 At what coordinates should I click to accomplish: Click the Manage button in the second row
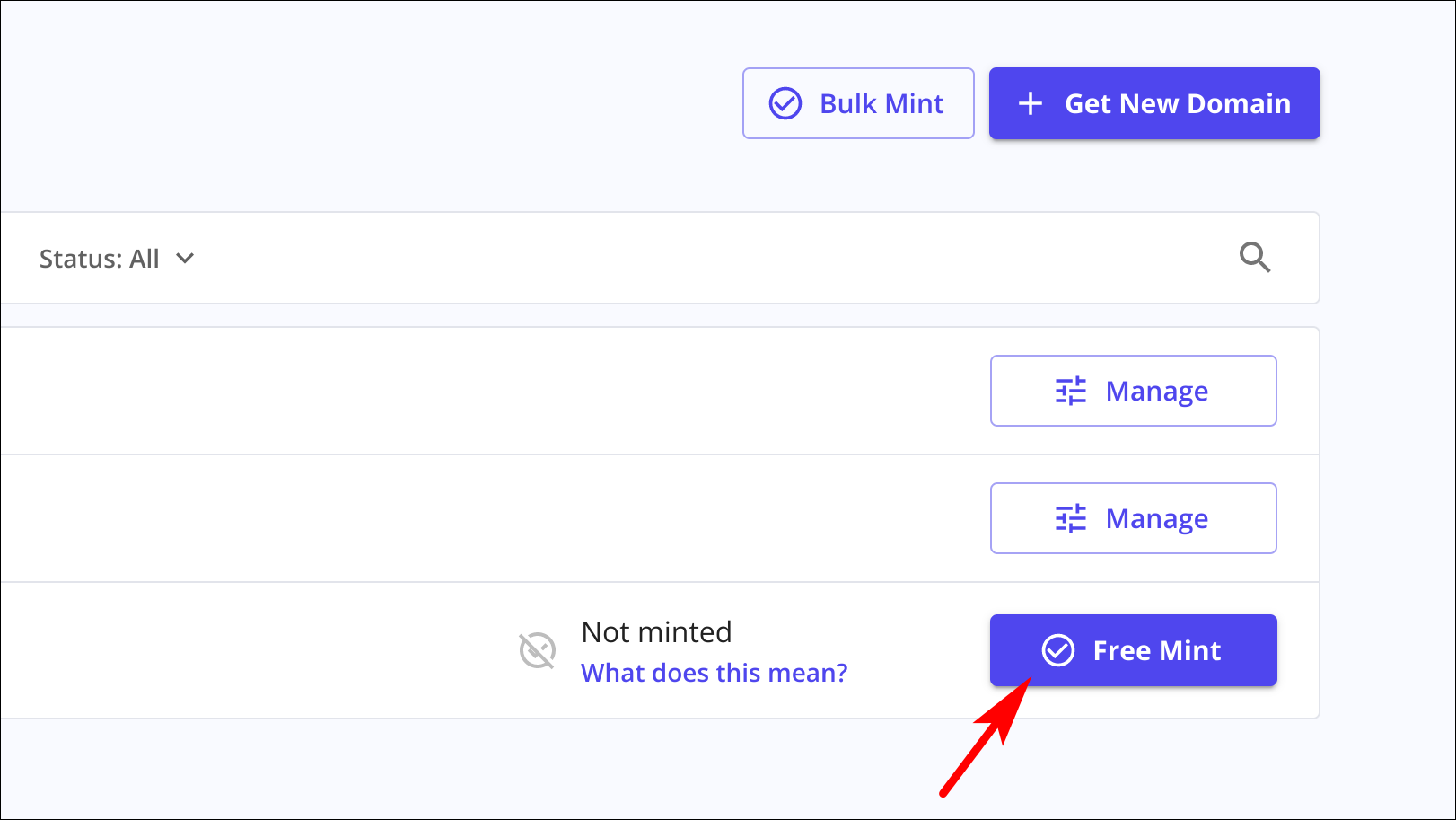1133,518
